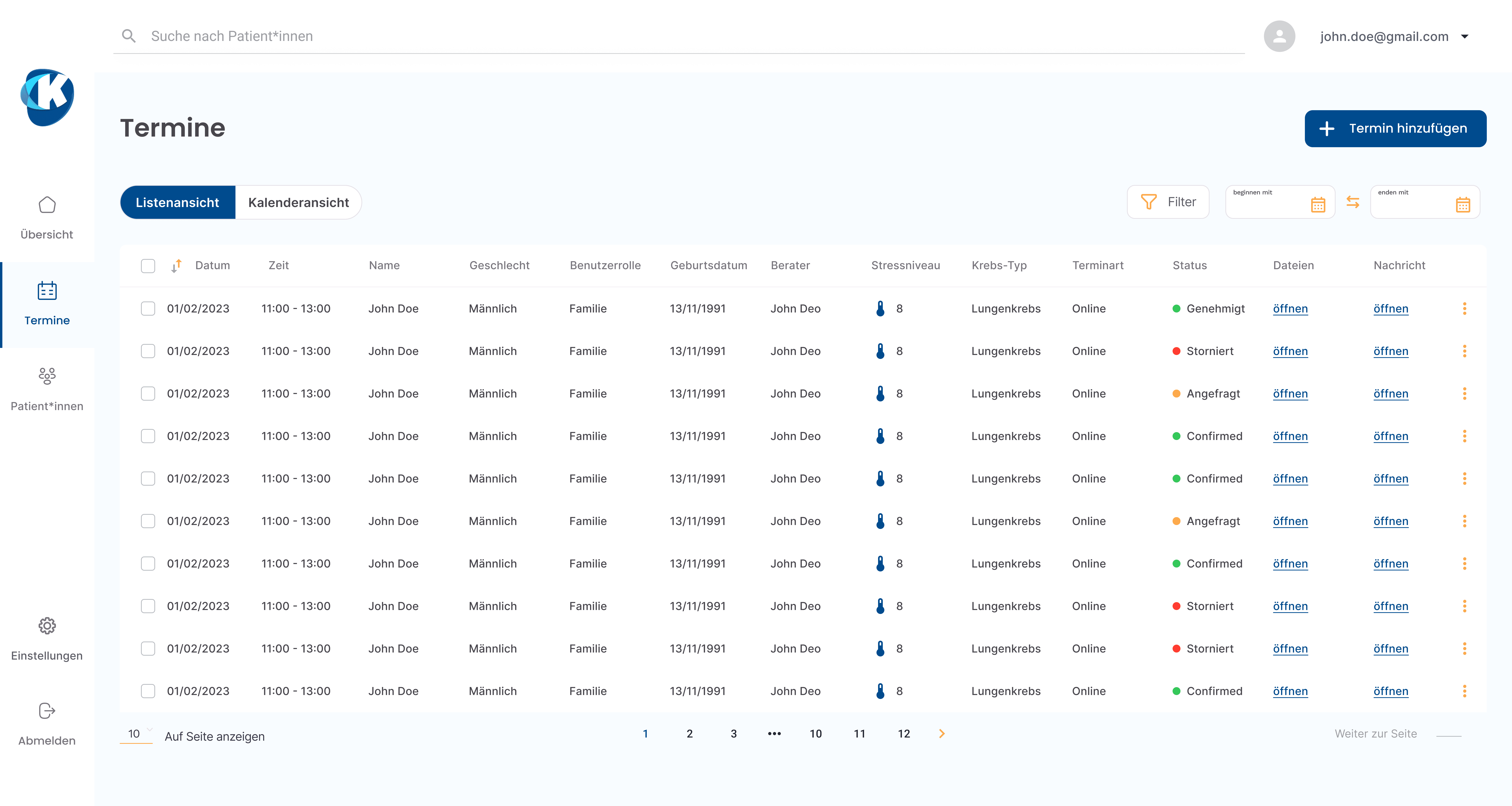Check the first appointment row checkbox

(x=148, y=309)
